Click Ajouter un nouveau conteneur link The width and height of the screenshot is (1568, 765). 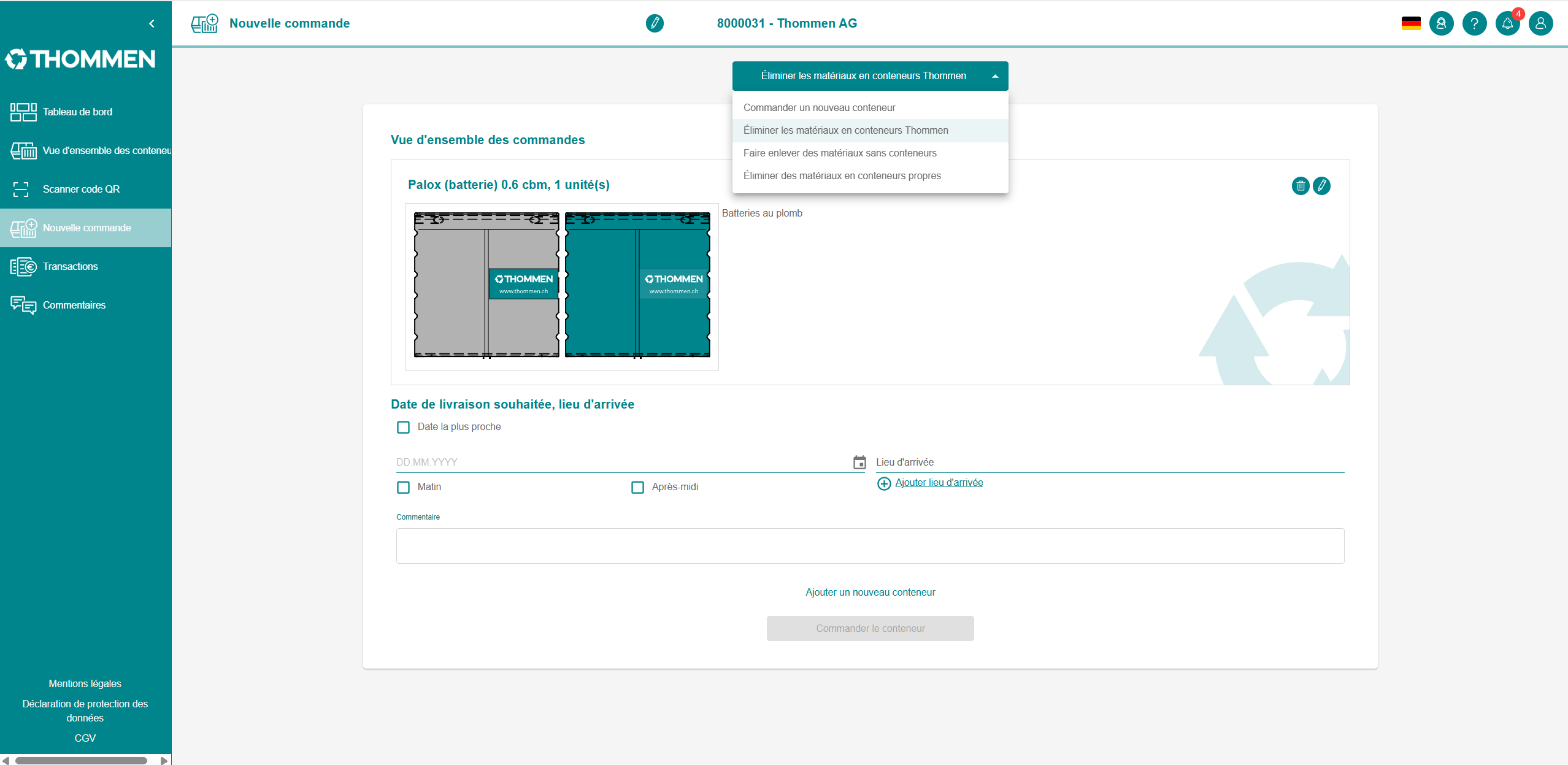tap(870, 593)
